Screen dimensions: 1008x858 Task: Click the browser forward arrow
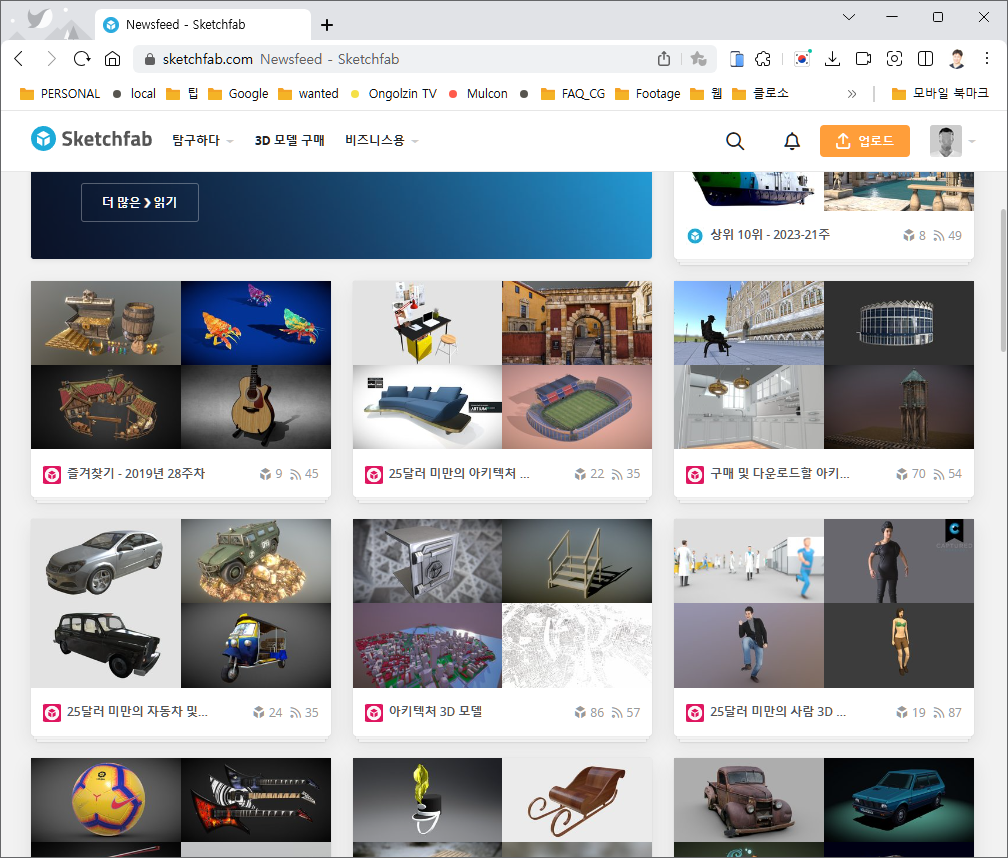click(51, 59)
